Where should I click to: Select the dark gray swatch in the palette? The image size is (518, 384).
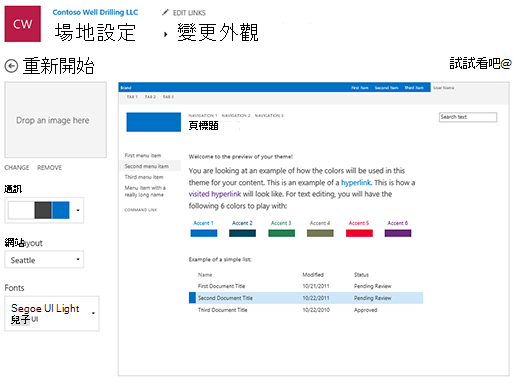43,210
